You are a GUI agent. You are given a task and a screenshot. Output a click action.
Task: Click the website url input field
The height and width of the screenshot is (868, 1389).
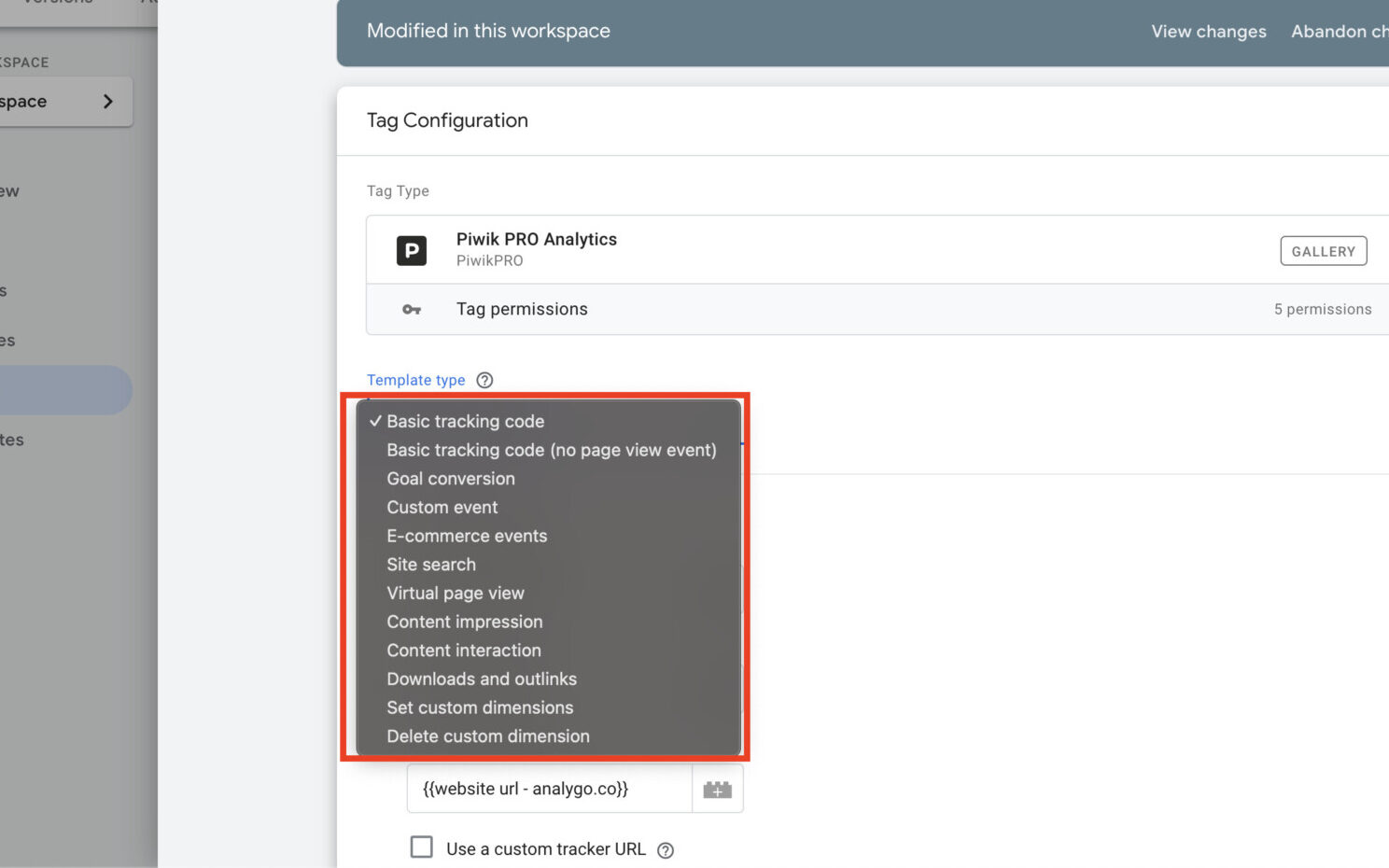coord(549,790)
